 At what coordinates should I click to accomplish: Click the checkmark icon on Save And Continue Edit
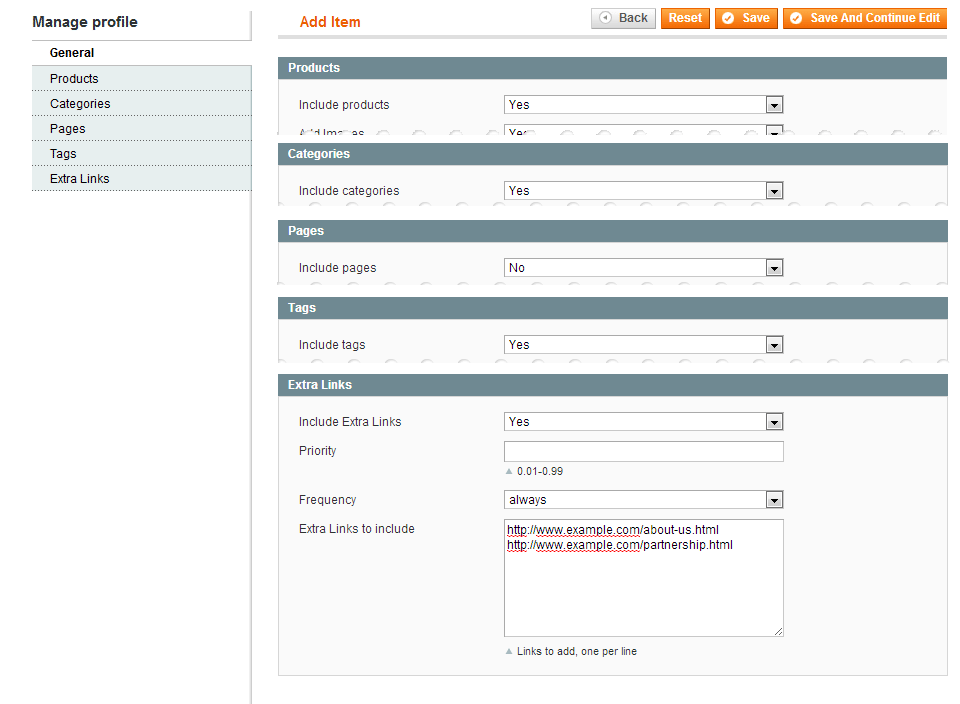click(796, 18)
